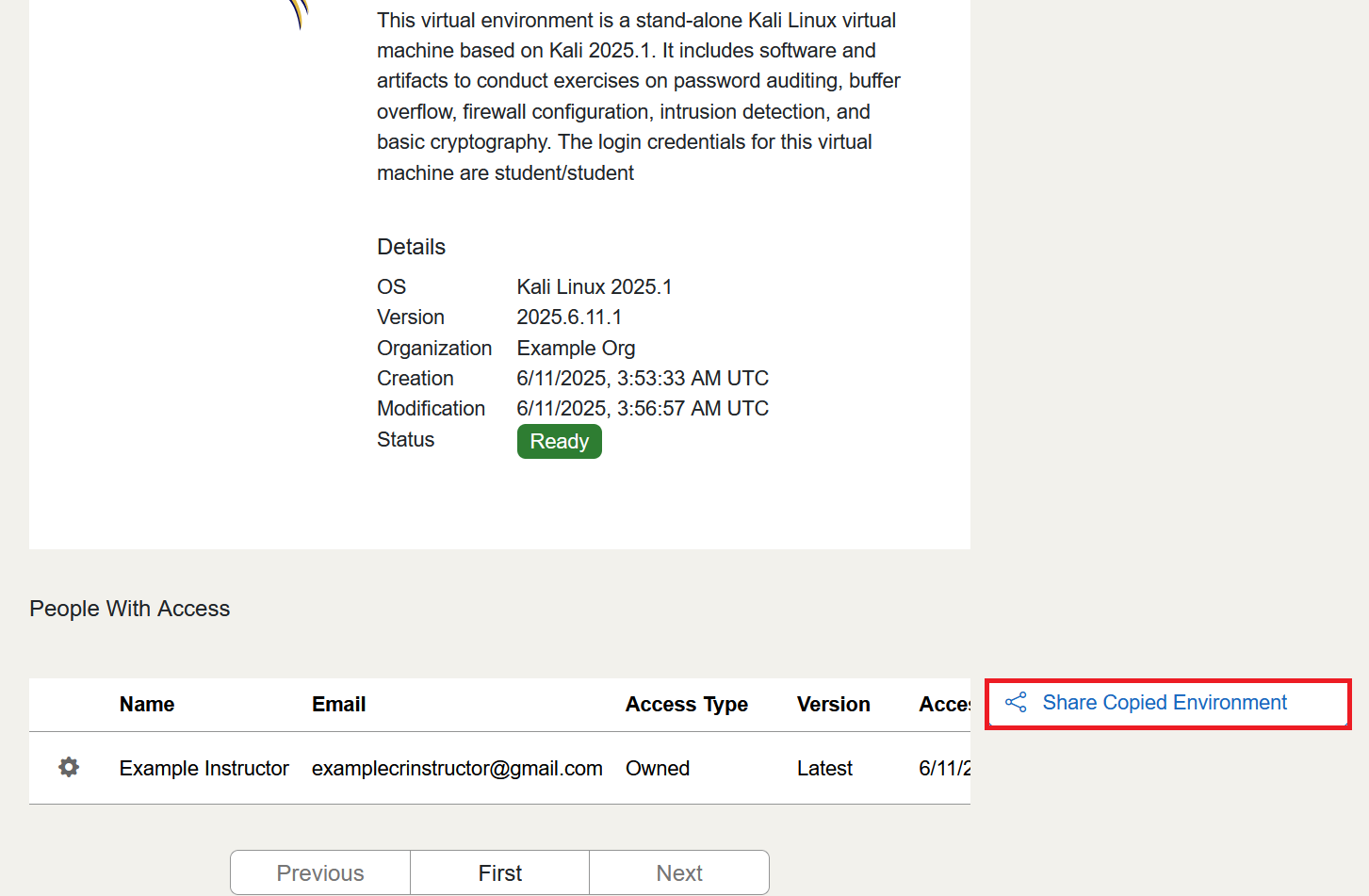This screenshot has width=1369, height=896.
Task: Click the Details heading
Action: pyautogui.click(x=412, y=247)
